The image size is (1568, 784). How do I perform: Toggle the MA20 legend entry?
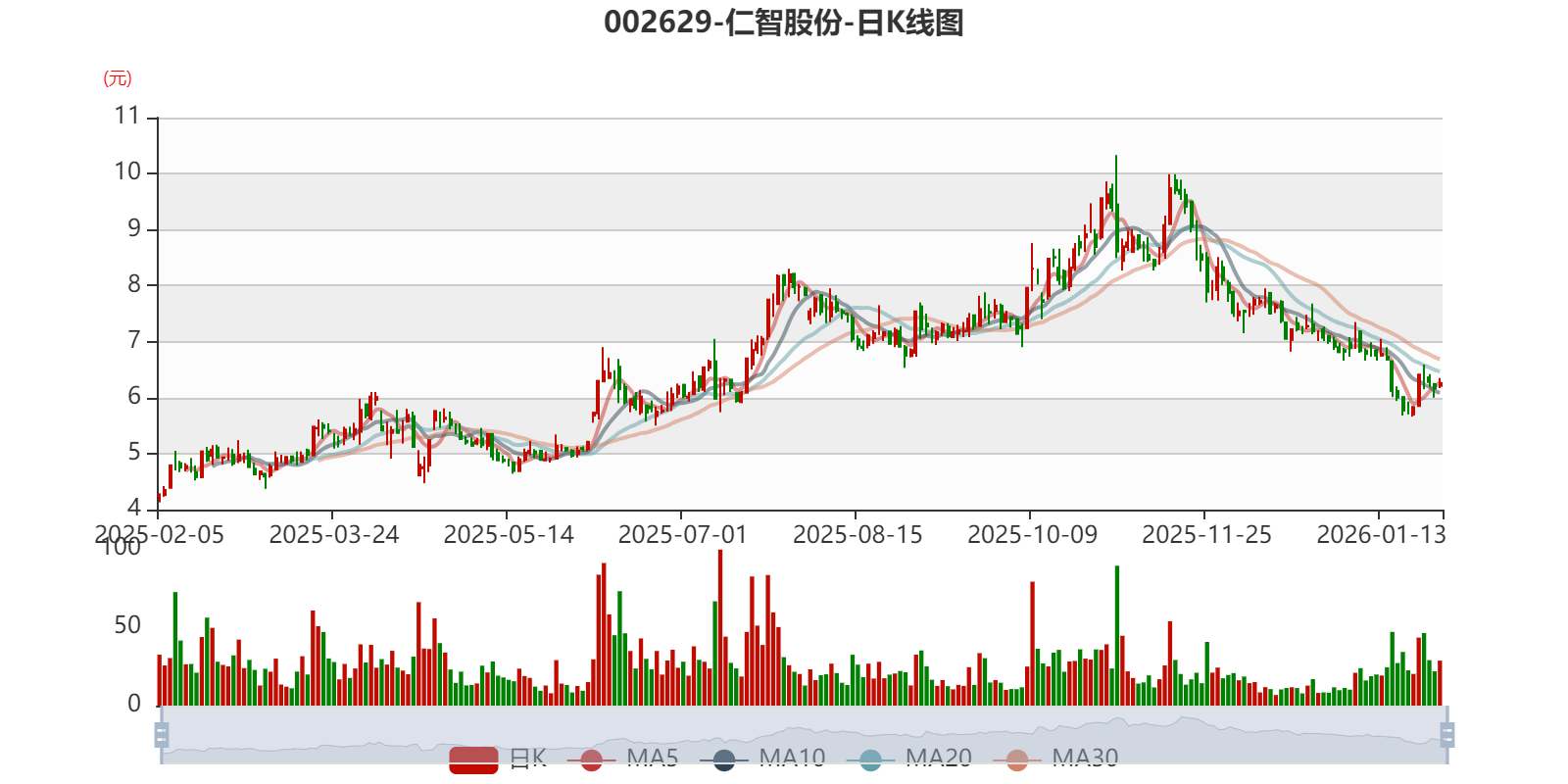tap(909, 759)
